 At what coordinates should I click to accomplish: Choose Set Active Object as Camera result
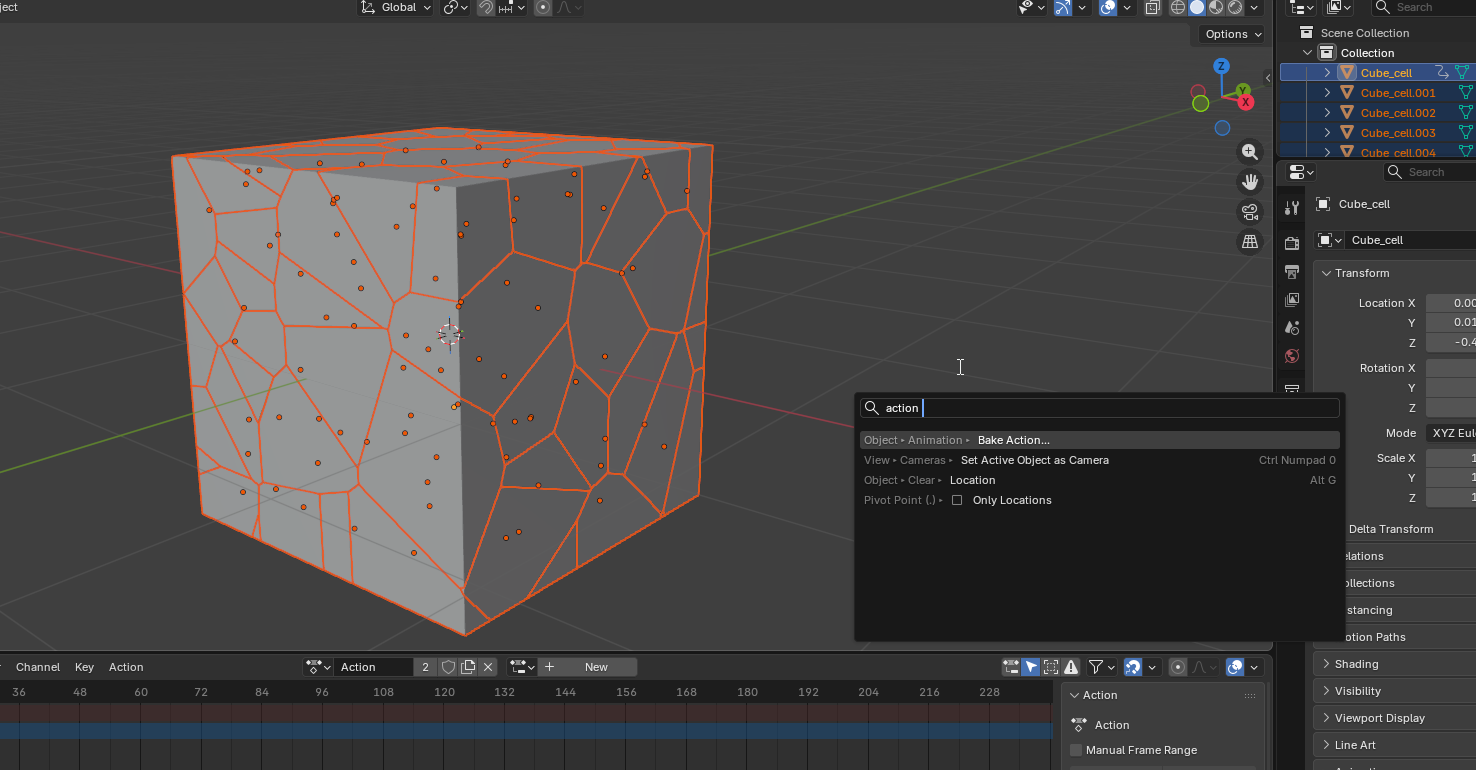[1099, 460]
